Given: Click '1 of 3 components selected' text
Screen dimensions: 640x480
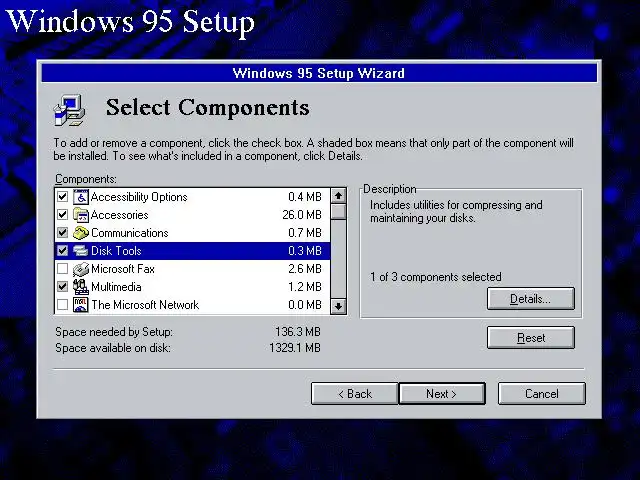Looking at the screenshot, I should [x=436, y=277].
